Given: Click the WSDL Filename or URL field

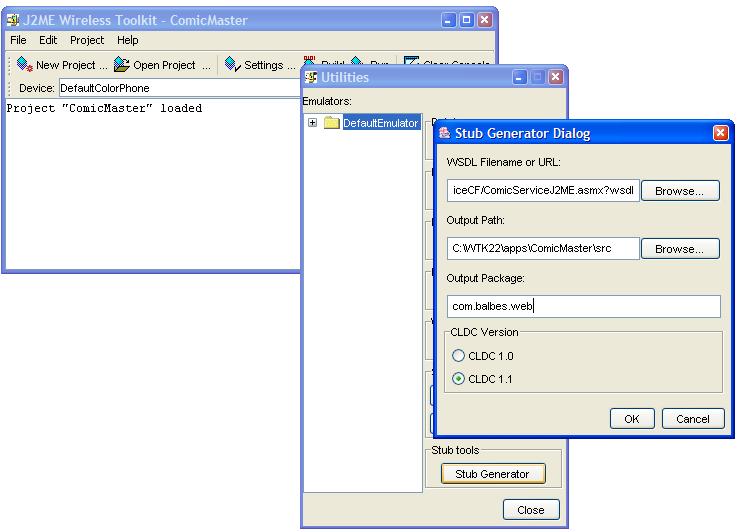Looking at the screenshot, I should [x=543, y=190].
